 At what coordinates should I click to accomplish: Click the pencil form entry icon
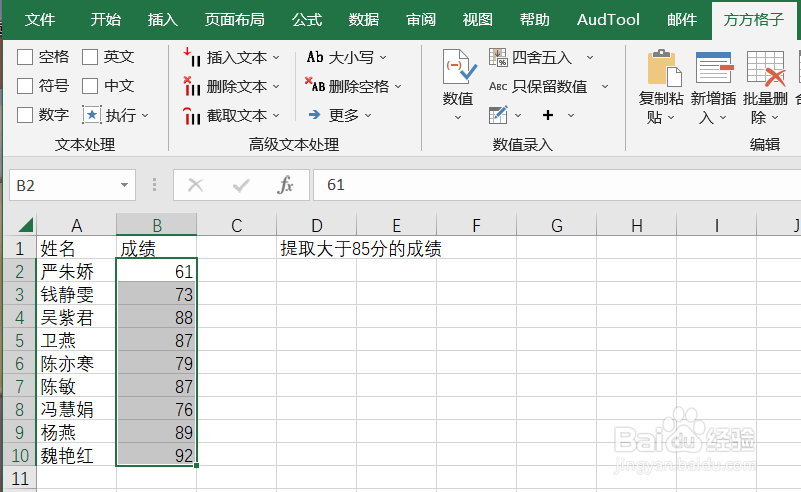(498, 115)
